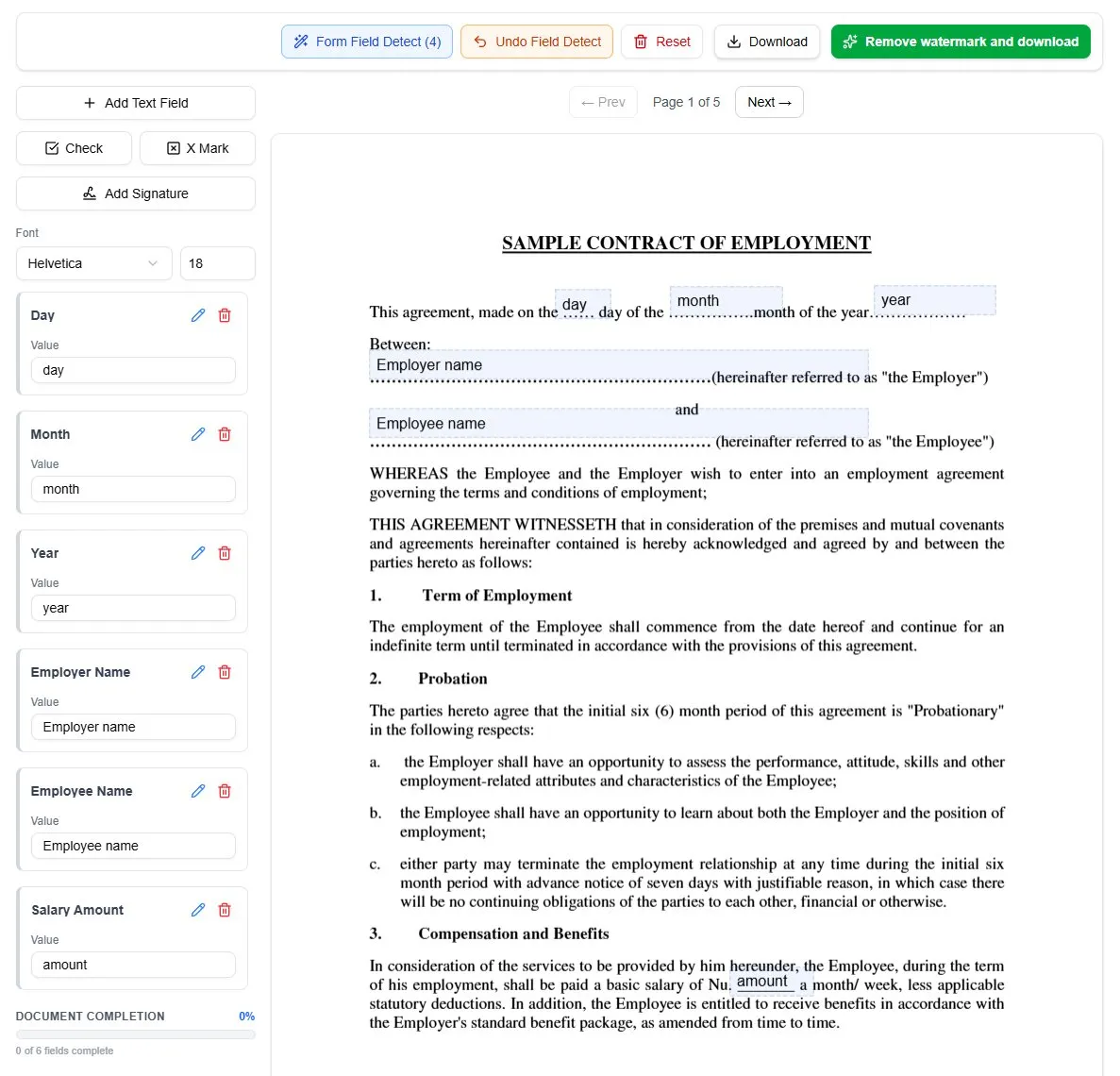1120x1076 pixels.
Task: Select the Employer name field on document
Action: (619, 365)
